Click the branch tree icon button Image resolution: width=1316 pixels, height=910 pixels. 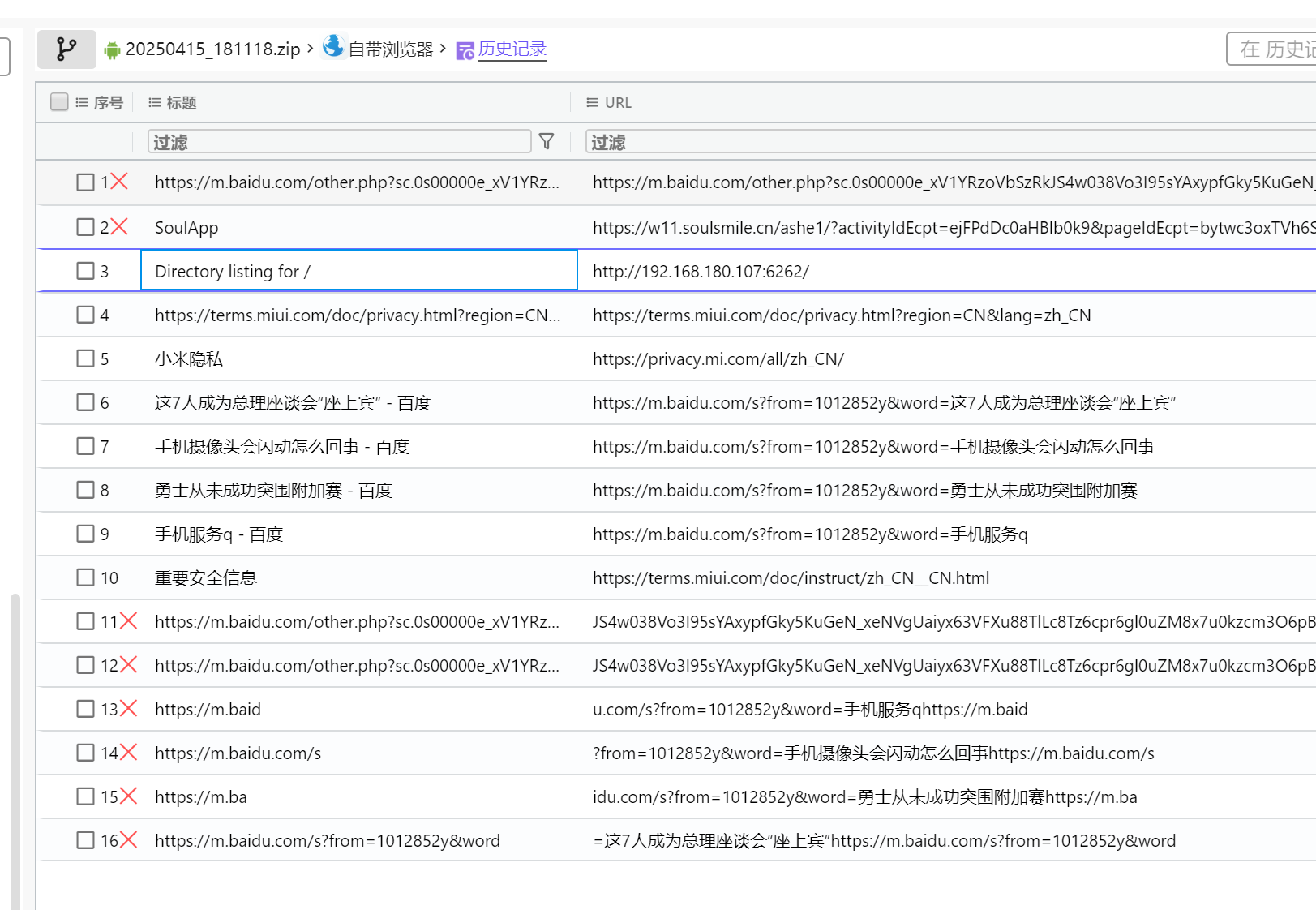point(66,49)
